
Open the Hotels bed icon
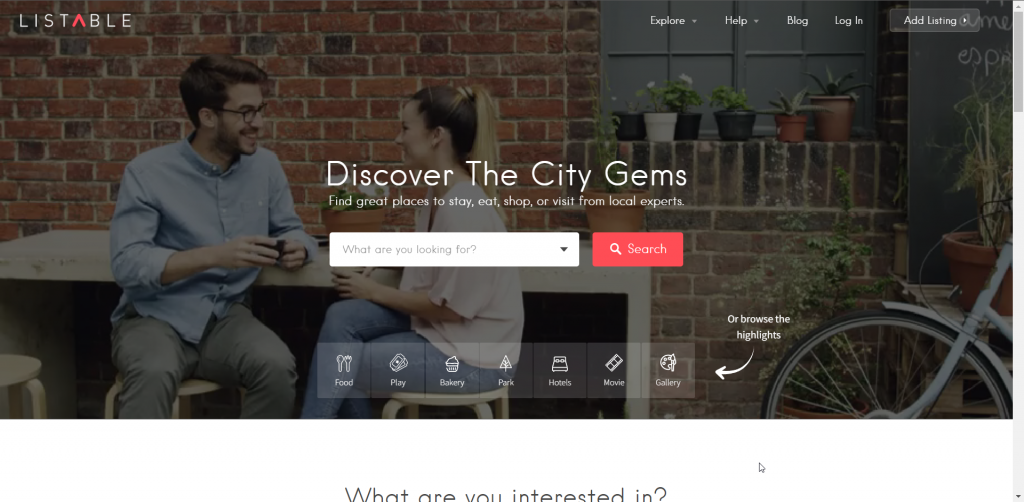click(x=560, y=363)
